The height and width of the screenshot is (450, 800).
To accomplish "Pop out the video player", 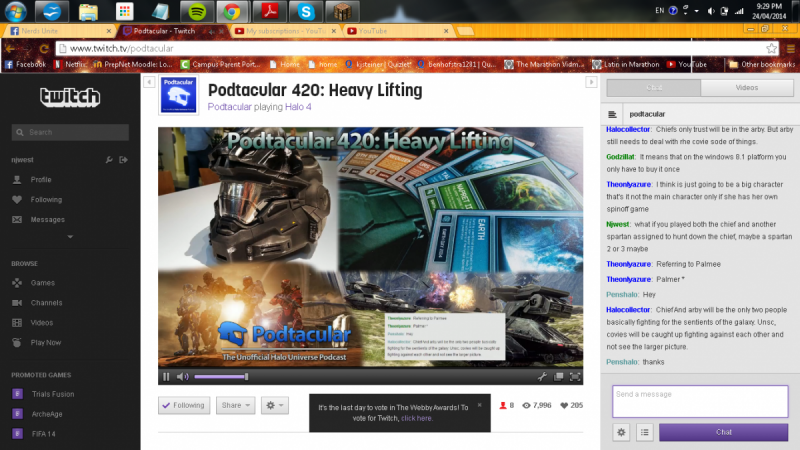I will click(559, 377).
